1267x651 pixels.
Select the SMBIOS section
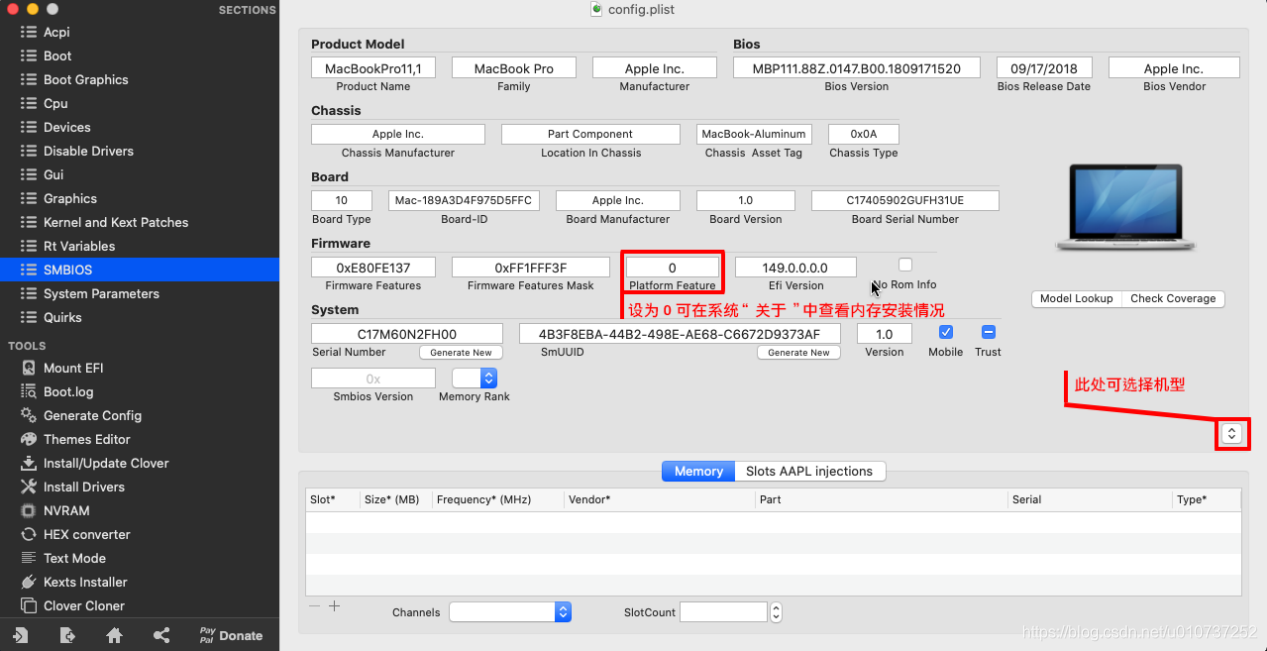(x=139, y=270)
